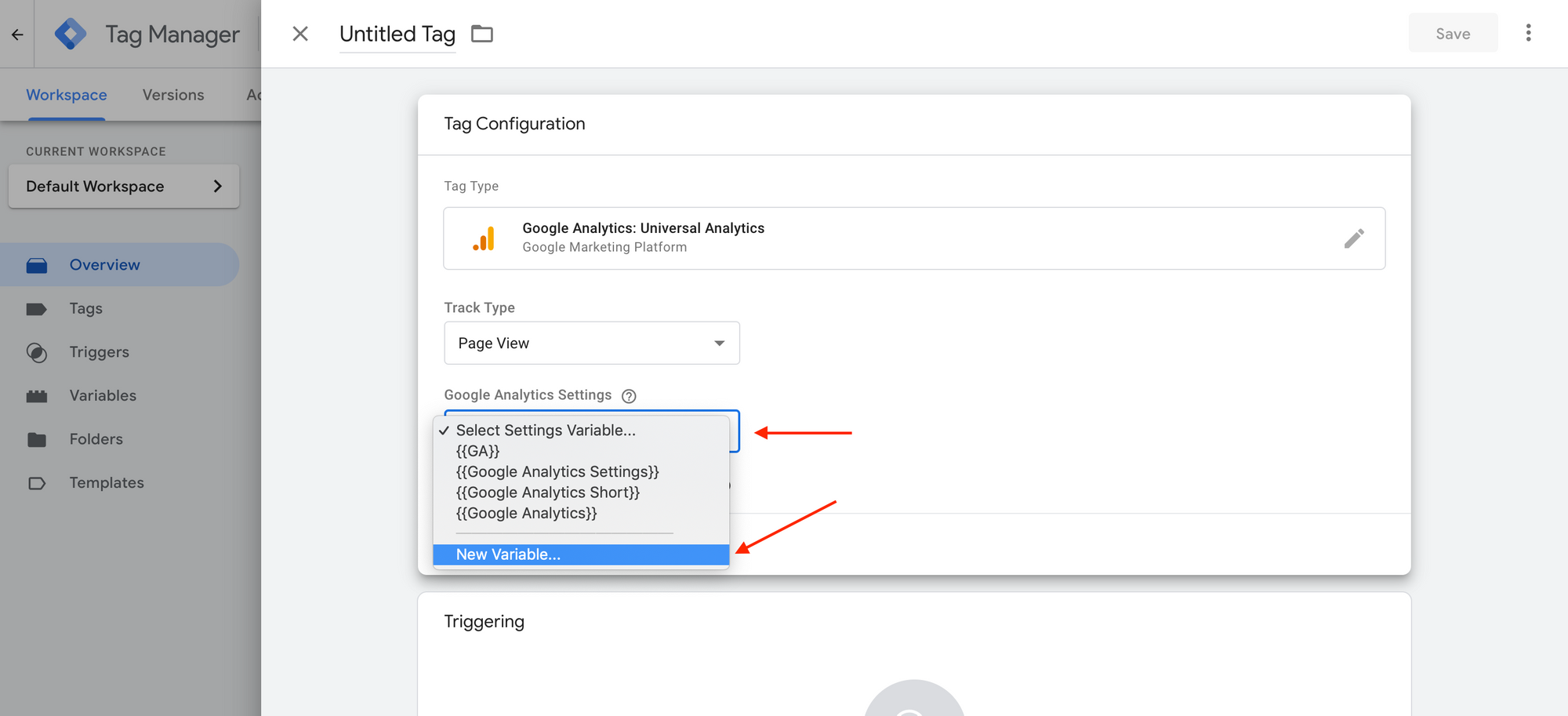Select {{Google Analytics Short}} option
Screen dimensions: 1568x716
pos(581,492)
